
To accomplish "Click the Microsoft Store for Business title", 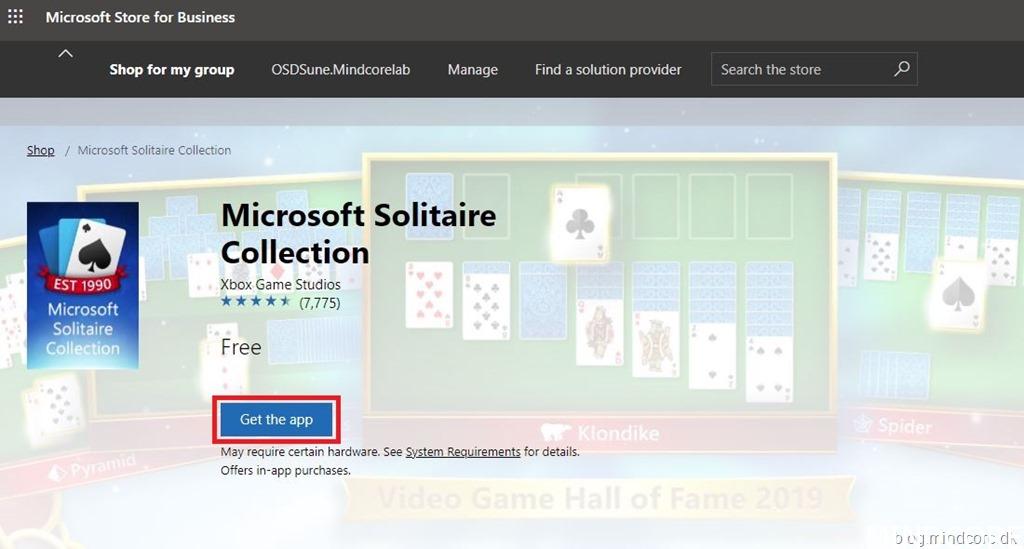I will click(x=140, y=17).
